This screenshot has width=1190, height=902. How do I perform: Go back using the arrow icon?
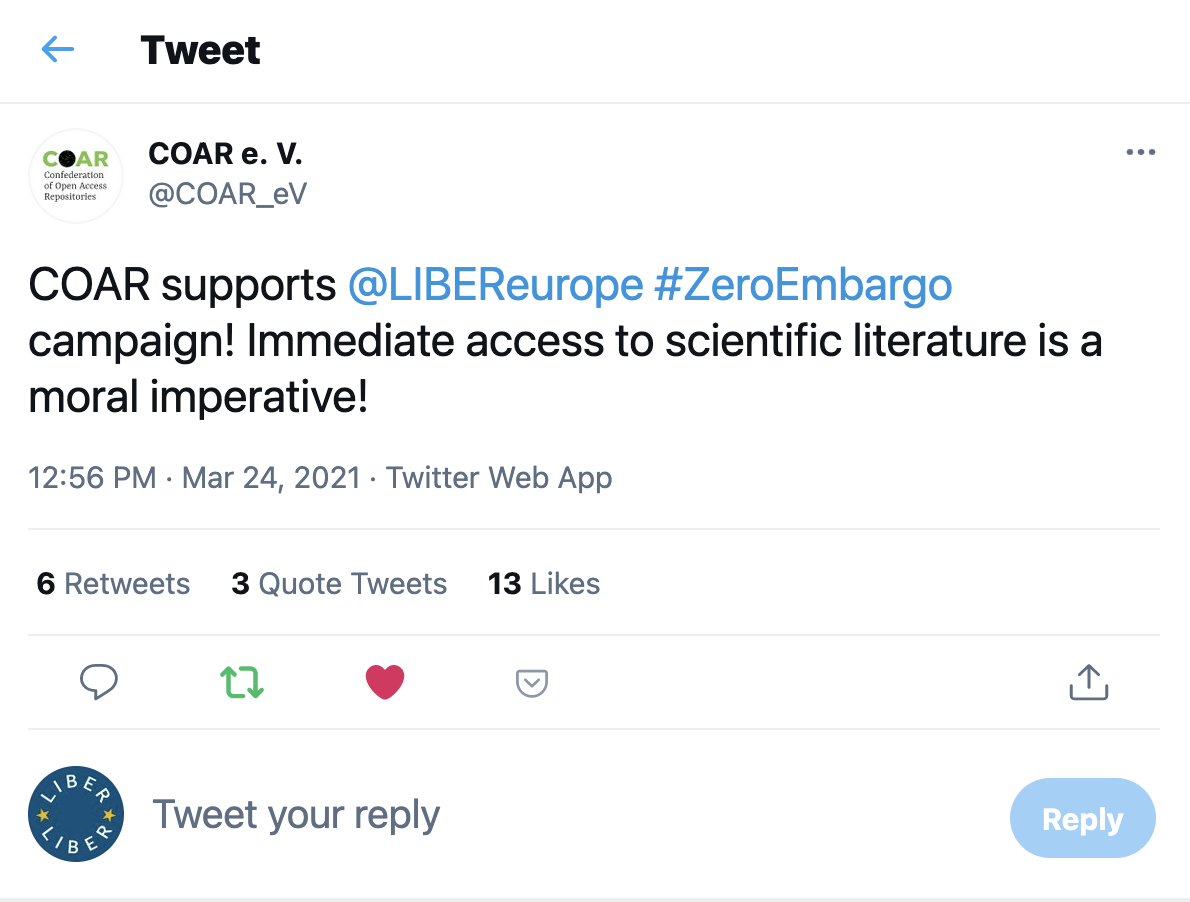pyautogui.click(x=58, y=49)
